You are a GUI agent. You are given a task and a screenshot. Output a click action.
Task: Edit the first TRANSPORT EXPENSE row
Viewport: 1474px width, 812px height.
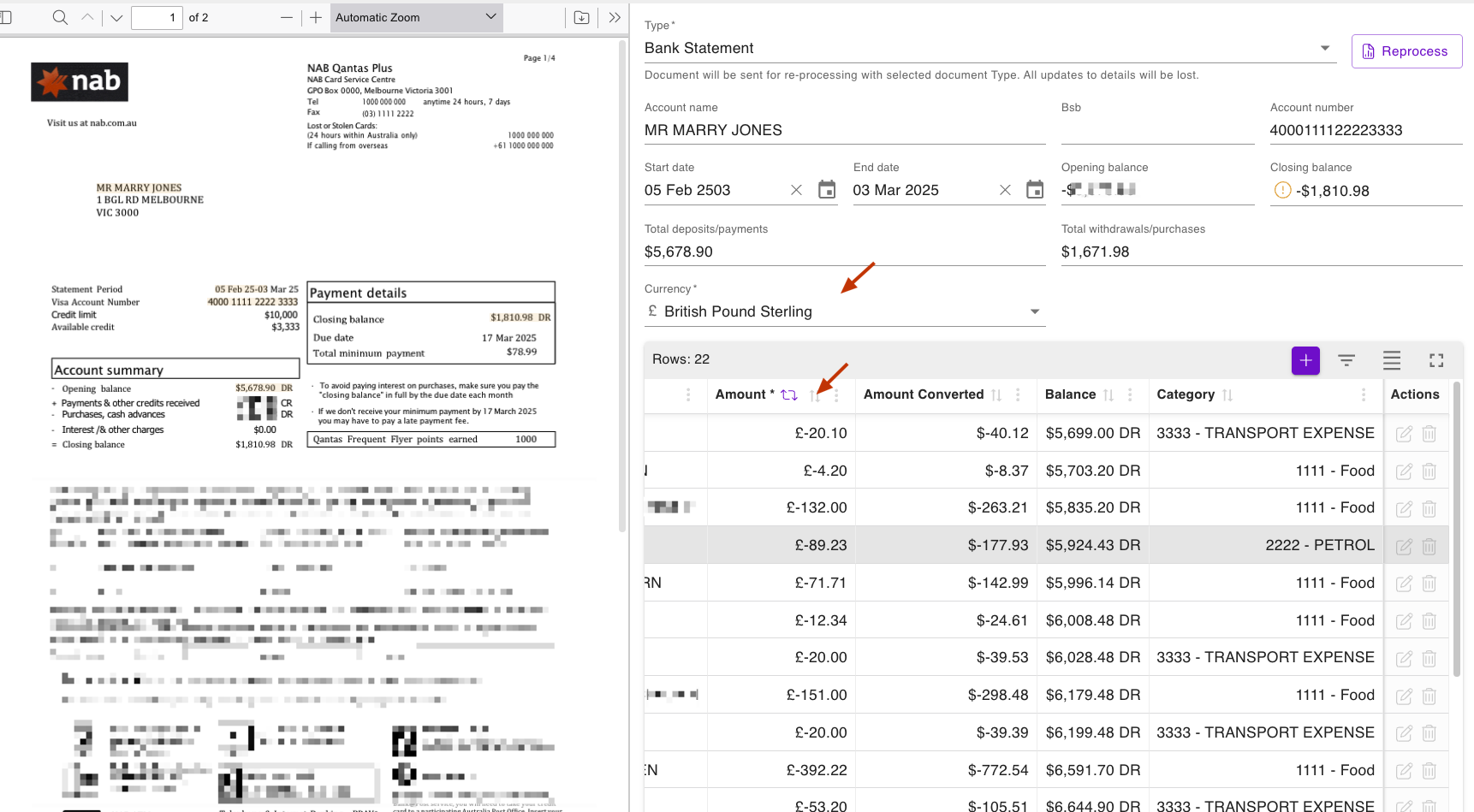pos(1404,434)
